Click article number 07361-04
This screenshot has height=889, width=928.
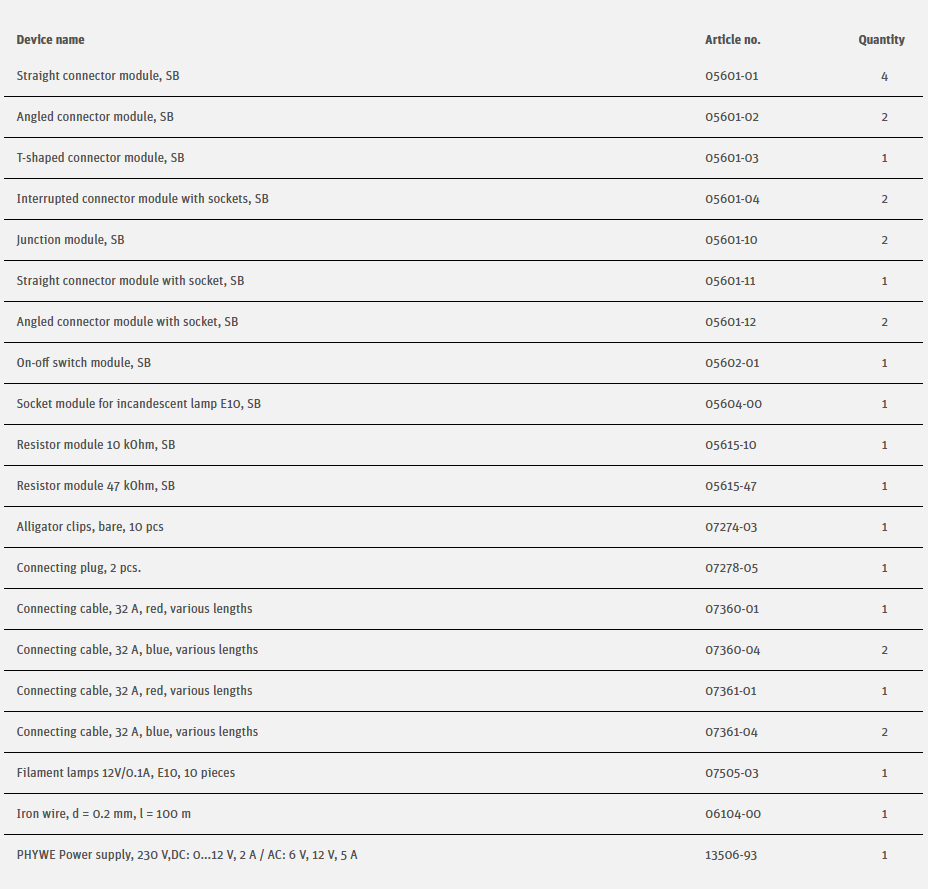point(732,732)
